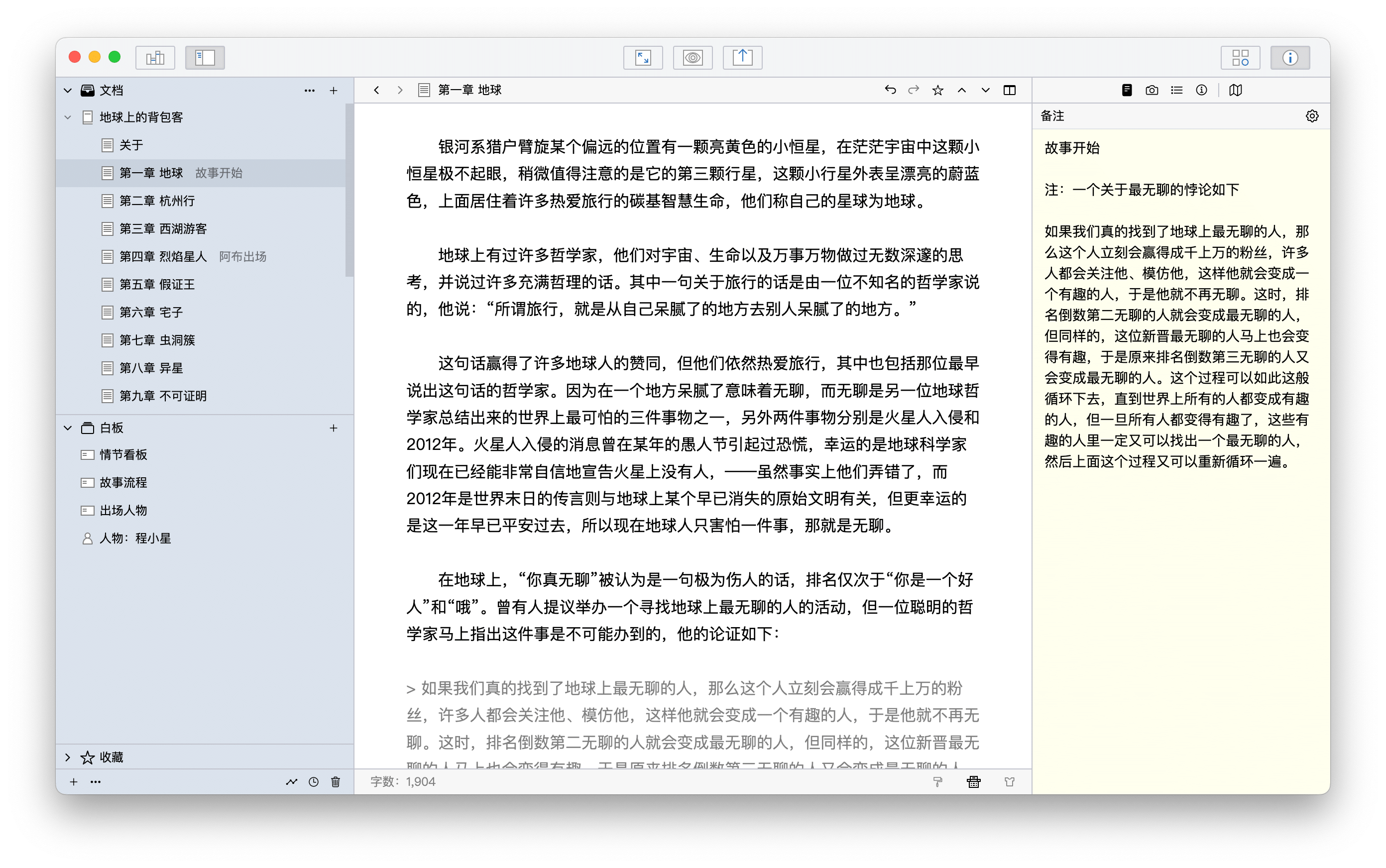Open 第八章 异星 chapter
The width and height of the screenshot is (1386, 868).
pos(201,367)
